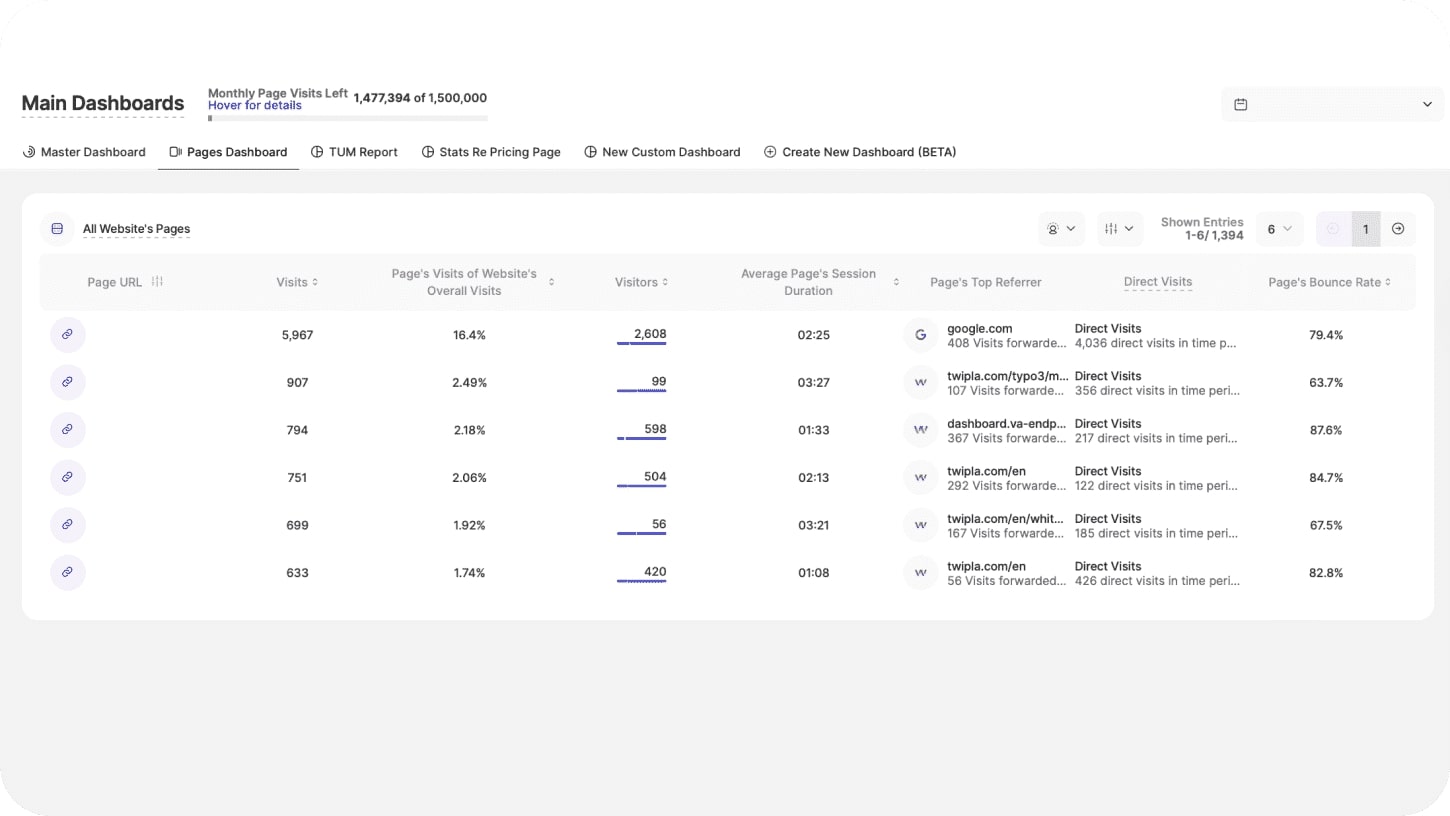Click the previous page arrow icon
The width and height of the screenshot is (1450, 816).
point(1332,229)
